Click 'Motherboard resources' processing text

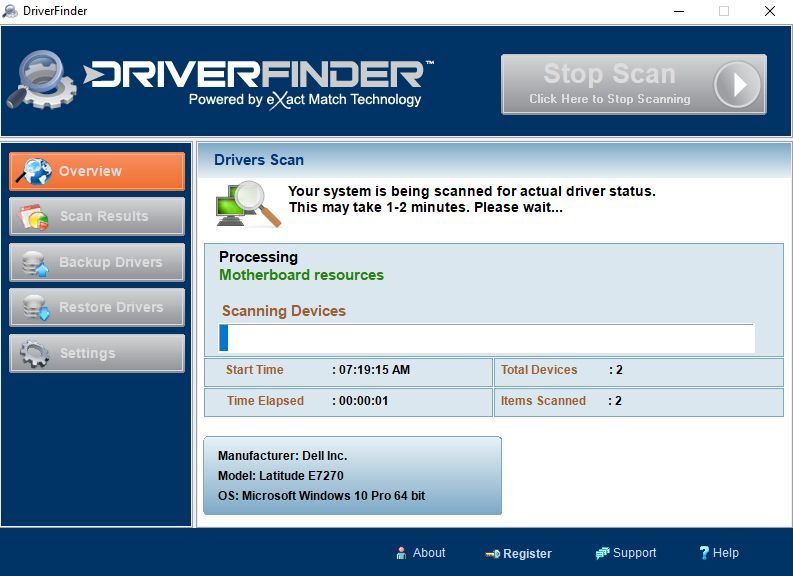pos(301,275)
